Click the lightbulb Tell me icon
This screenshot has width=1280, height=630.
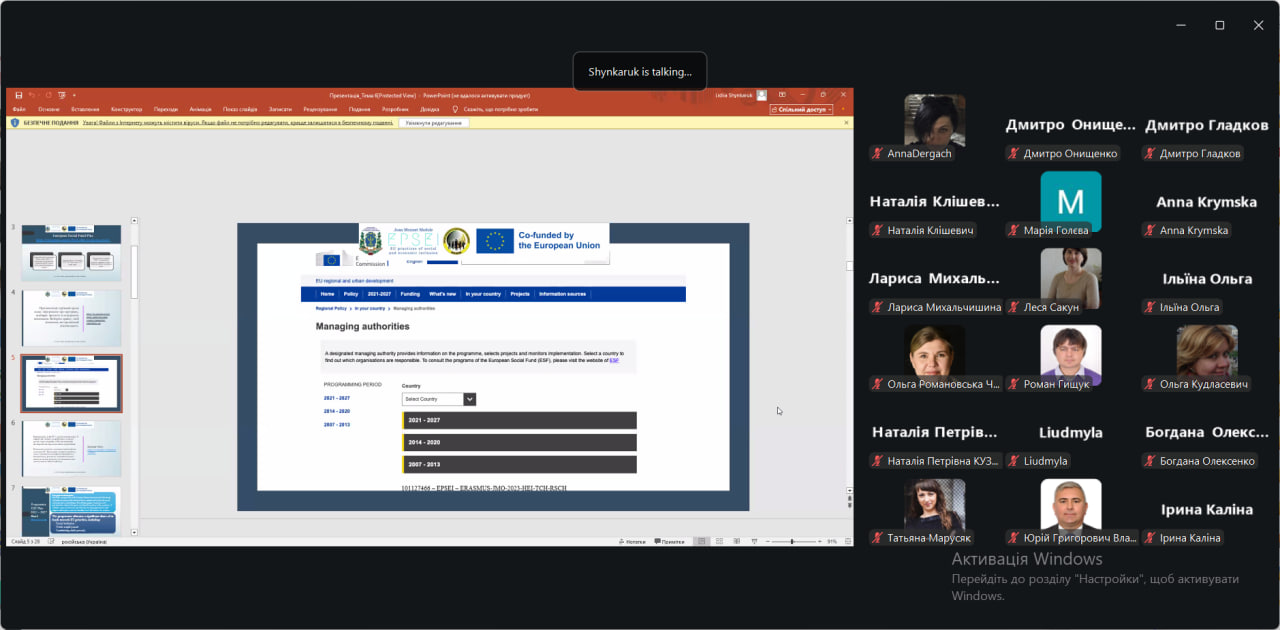[x=456, y=109]
